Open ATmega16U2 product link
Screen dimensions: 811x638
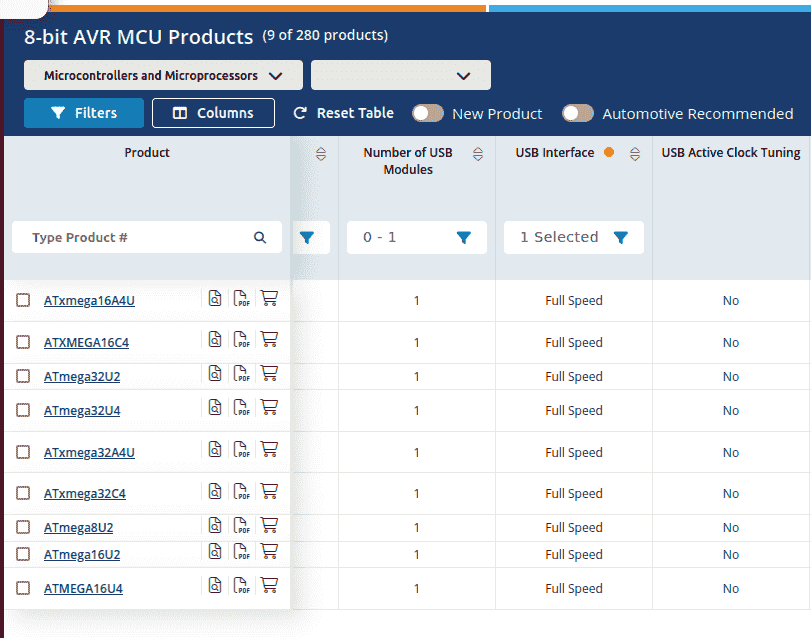coord(82,554)
